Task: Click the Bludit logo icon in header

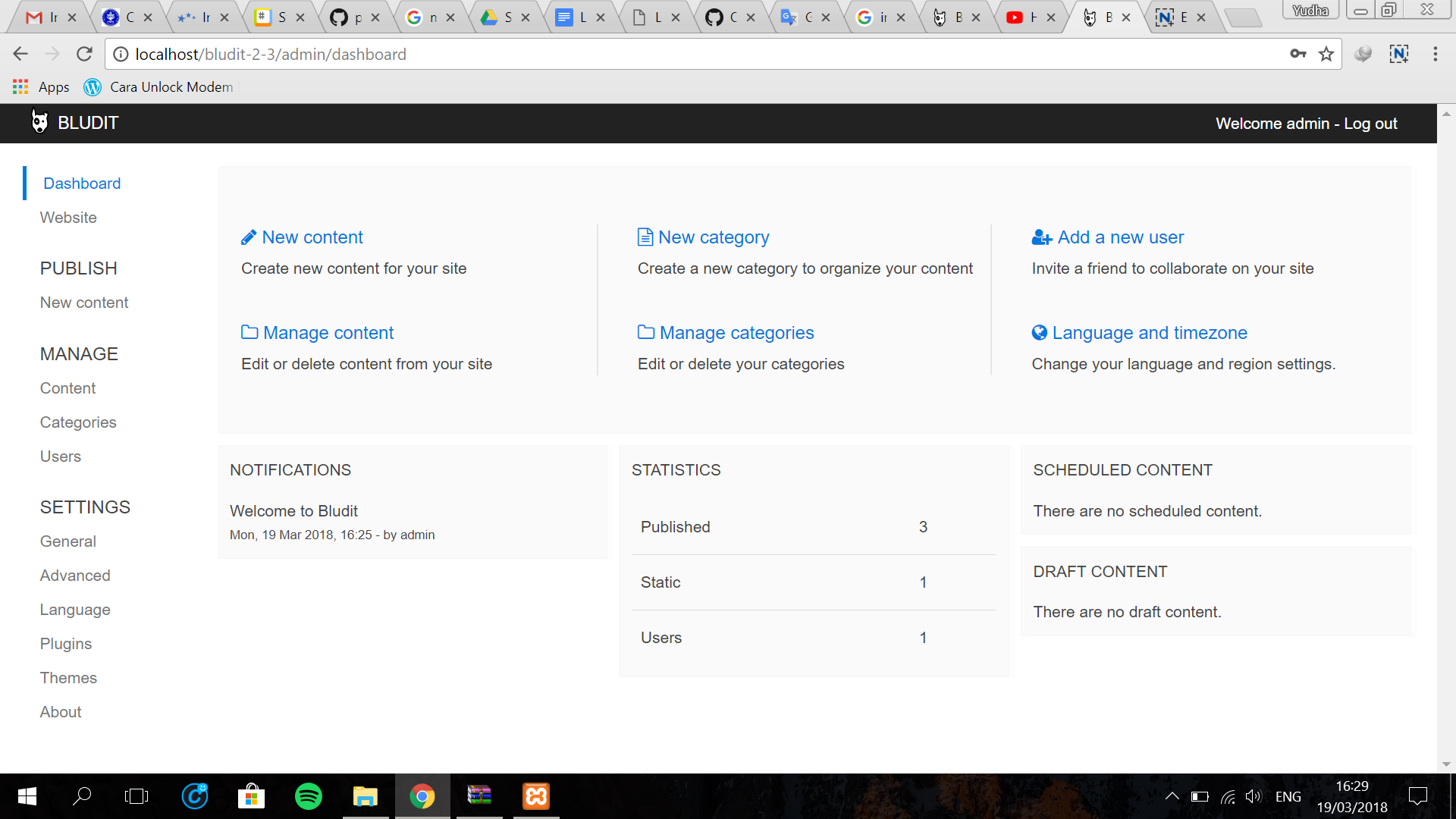Action: click(39, 122)
